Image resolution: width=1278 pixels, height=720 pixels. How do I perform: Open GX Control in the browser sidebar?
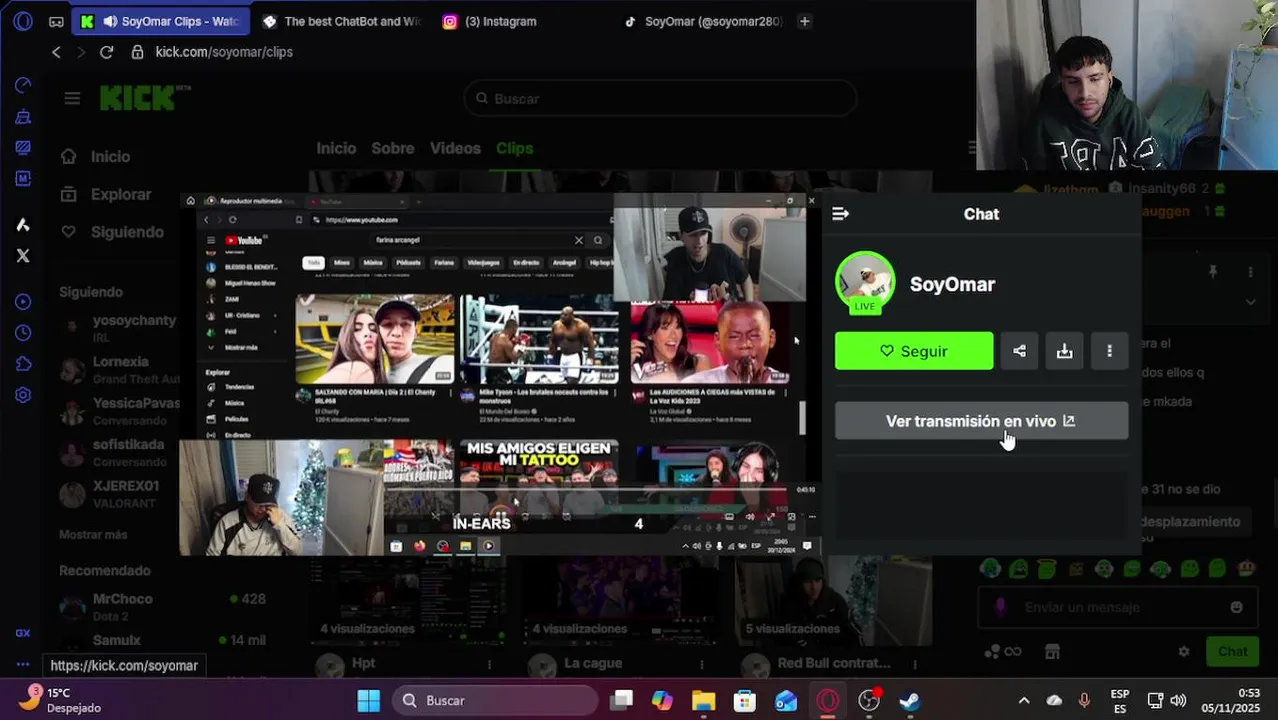pos(23,85)
